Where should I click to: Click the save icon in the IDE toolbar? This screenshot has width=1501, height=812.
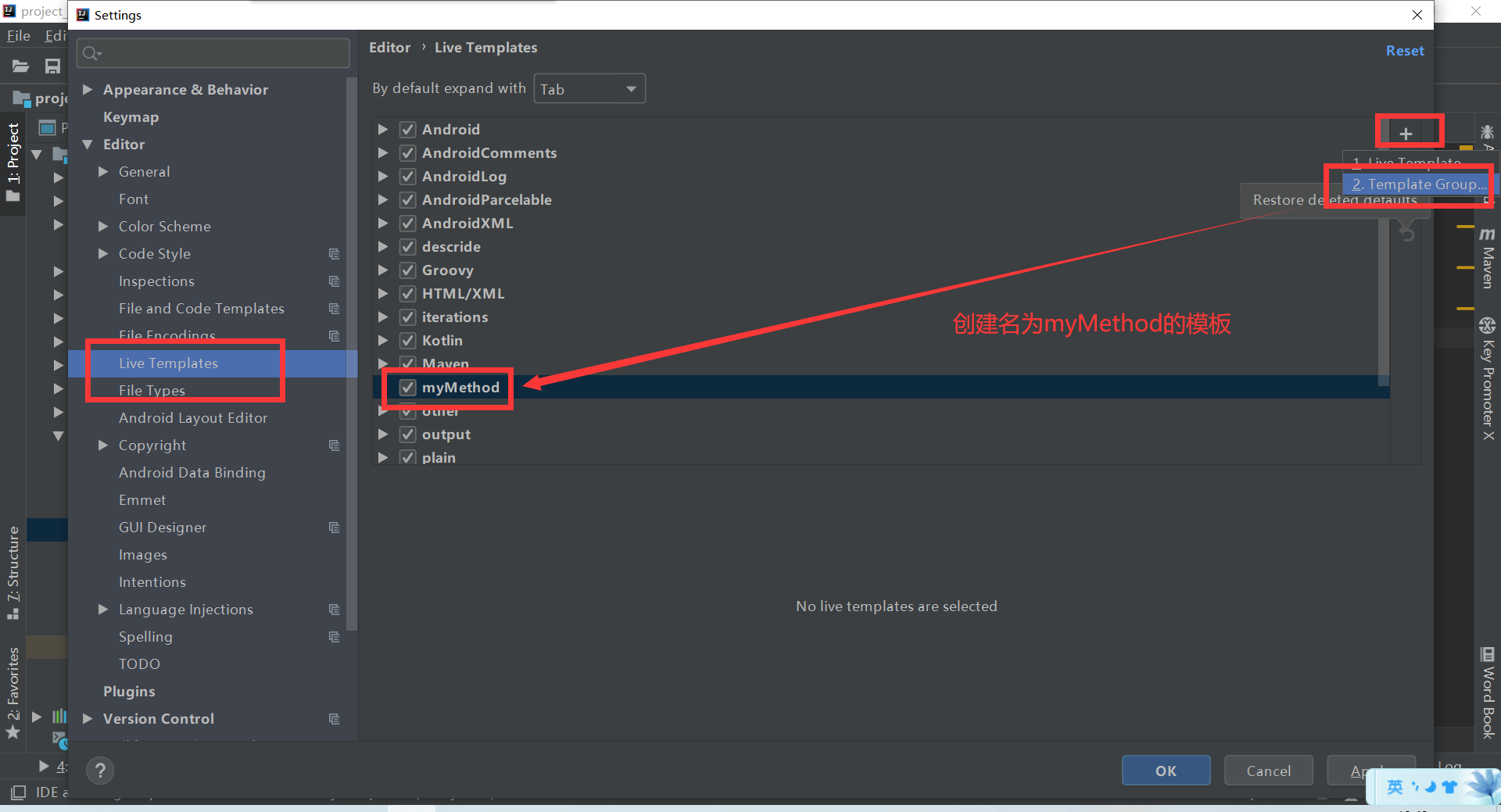[52, 66]
